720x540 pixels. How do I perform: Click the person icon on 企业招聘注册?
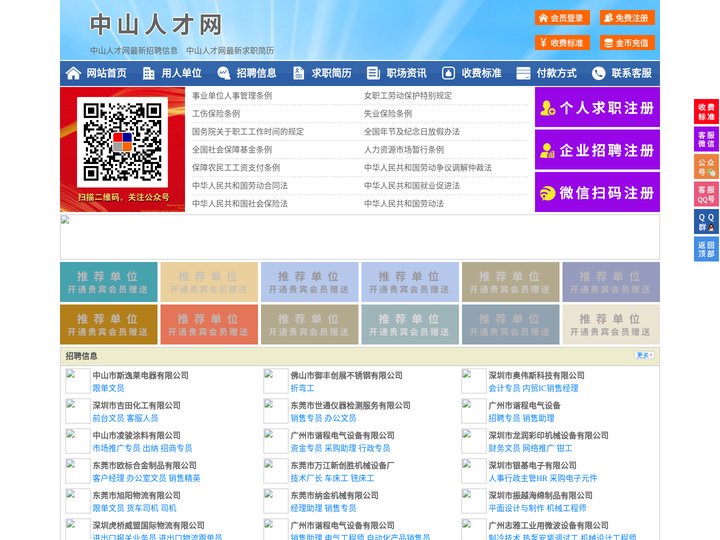[x=547, y=150]
